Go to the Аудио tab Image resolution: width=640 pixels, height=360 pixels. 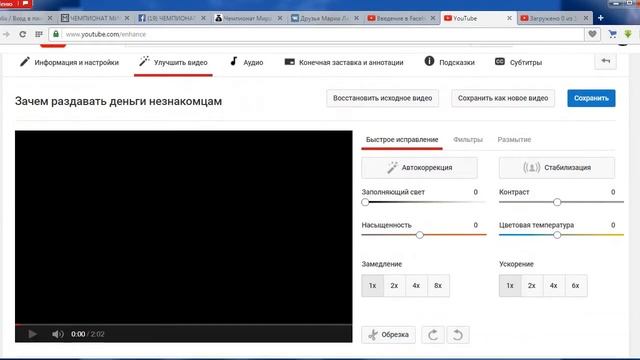click(247, 62)
